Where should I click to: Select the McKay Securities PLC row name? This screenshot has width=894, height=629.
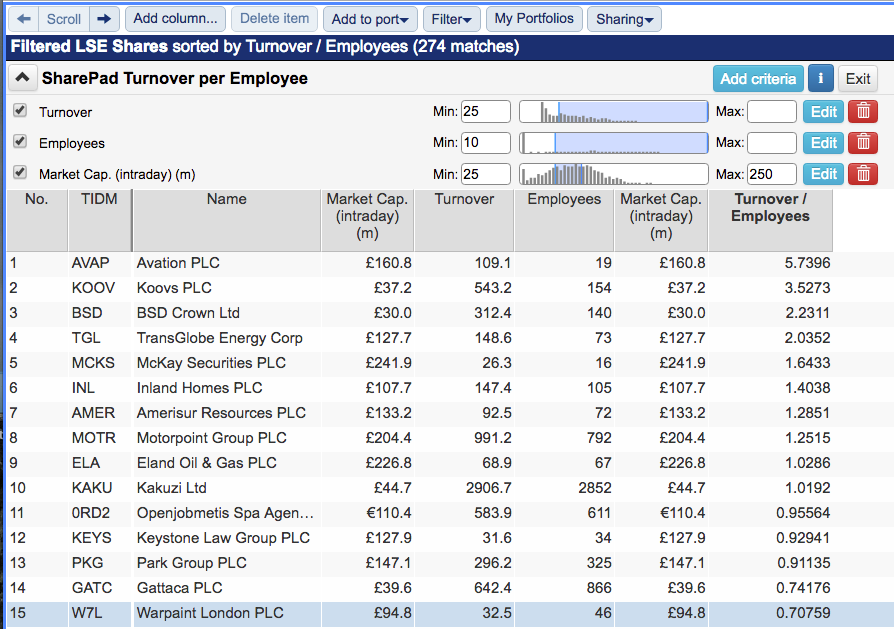click(211, 363)
